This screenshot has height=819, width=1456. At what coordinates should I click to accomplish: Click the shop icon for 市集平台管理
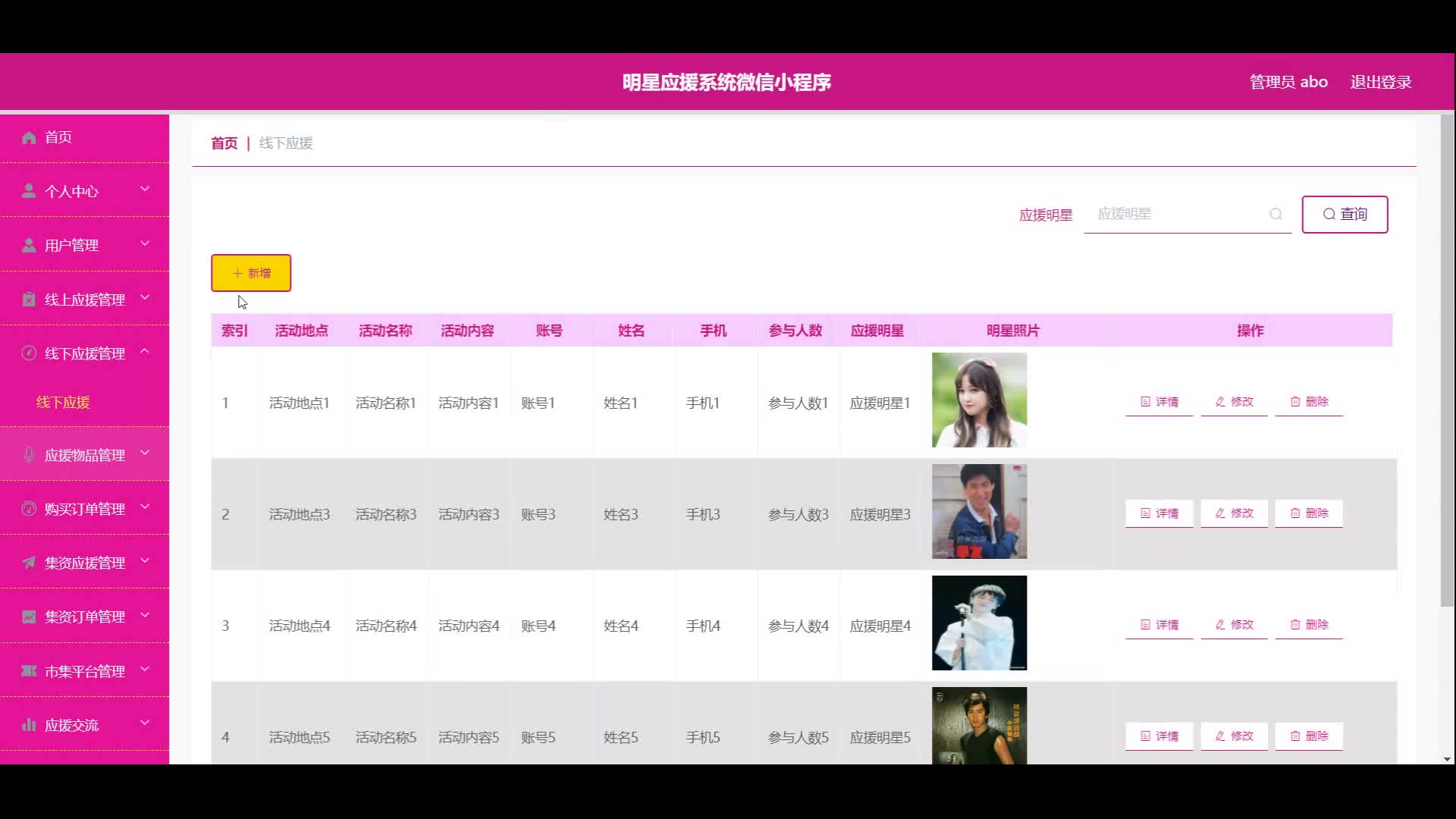[x=29, y=670]
